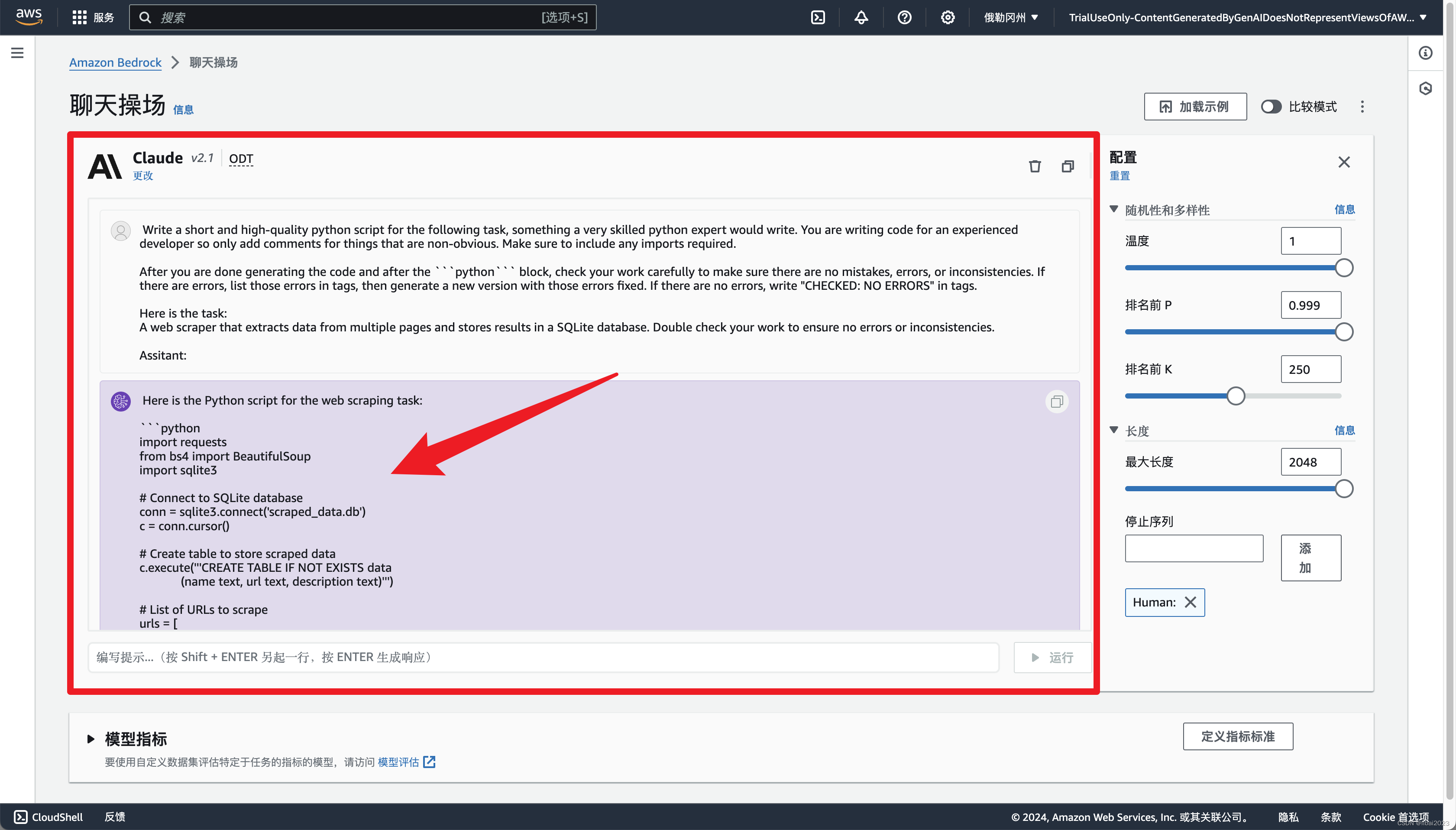
Task: Click the 加载示例 button
Action: point(1195,106)
